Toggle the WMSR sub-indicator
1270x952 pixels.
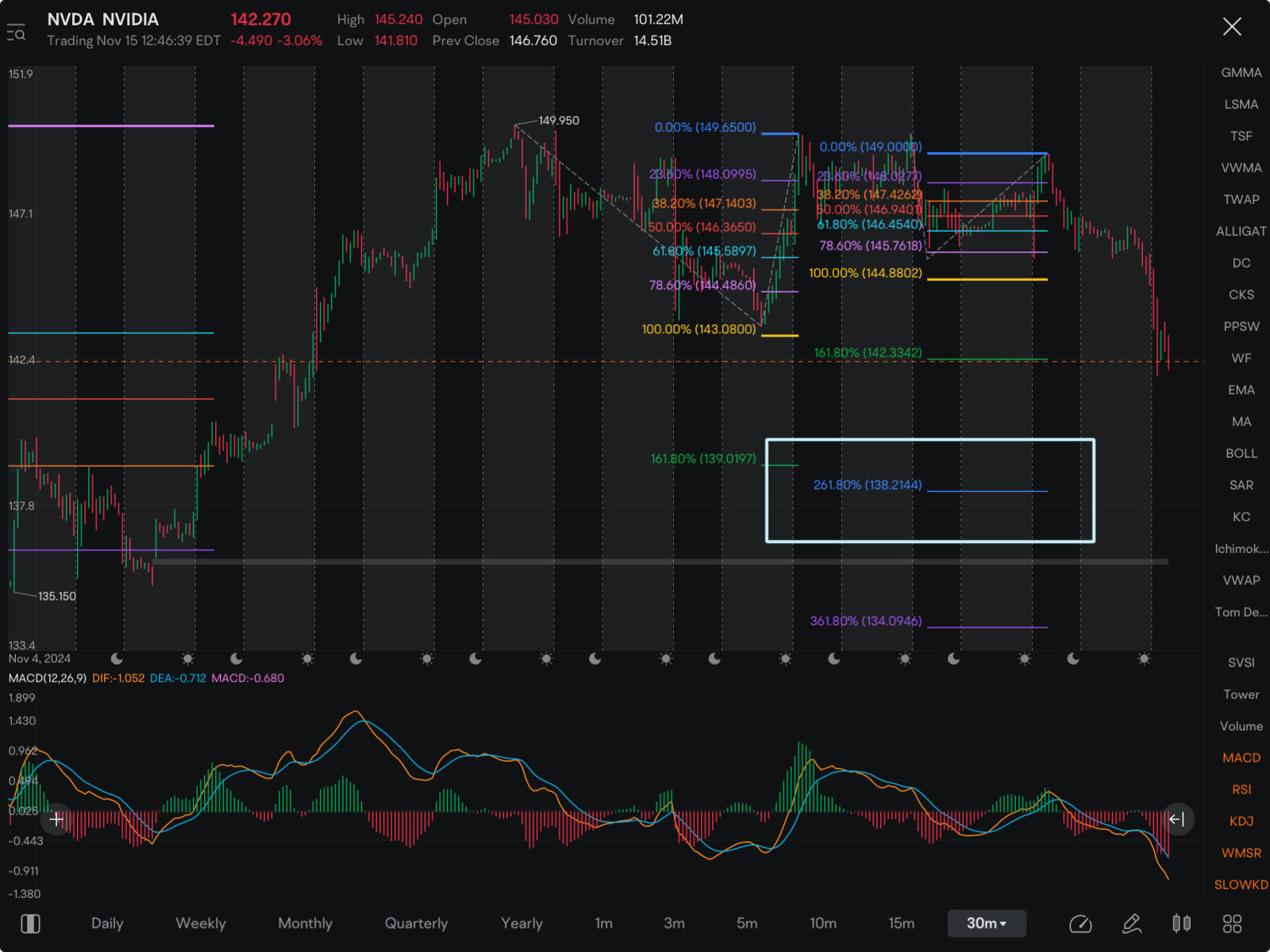[x=1241, y=853]
